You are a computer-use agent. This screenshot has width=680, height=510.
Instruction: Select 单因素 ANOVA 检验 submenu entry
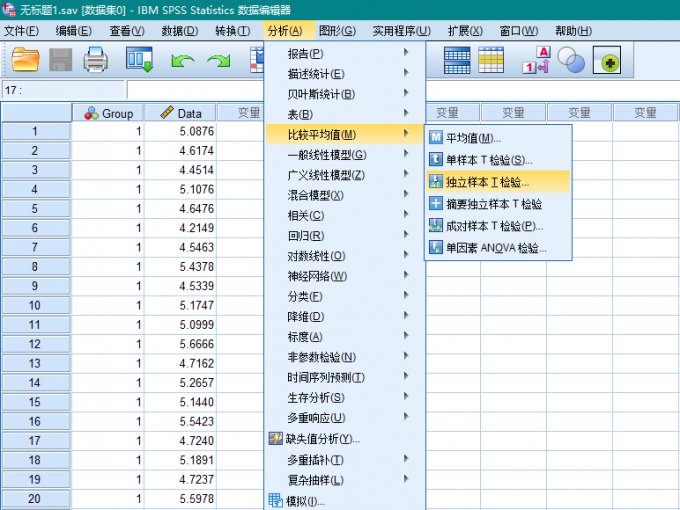click(498, 248)
